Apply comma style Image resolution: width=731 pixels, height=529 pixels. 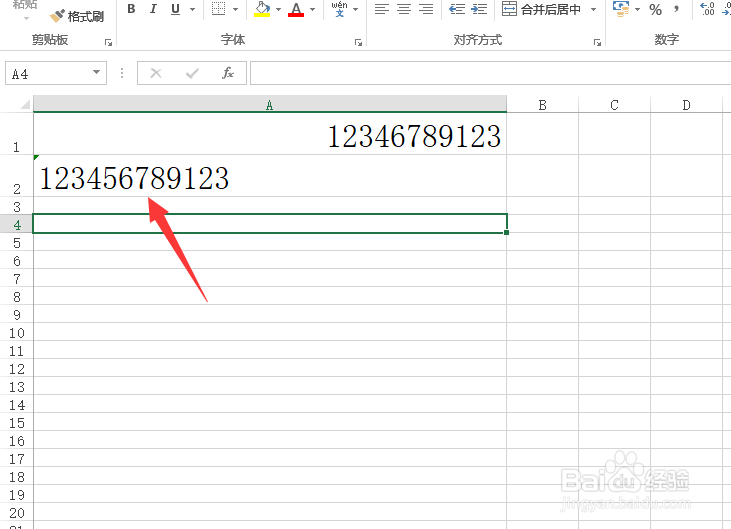tap(676, 9)
